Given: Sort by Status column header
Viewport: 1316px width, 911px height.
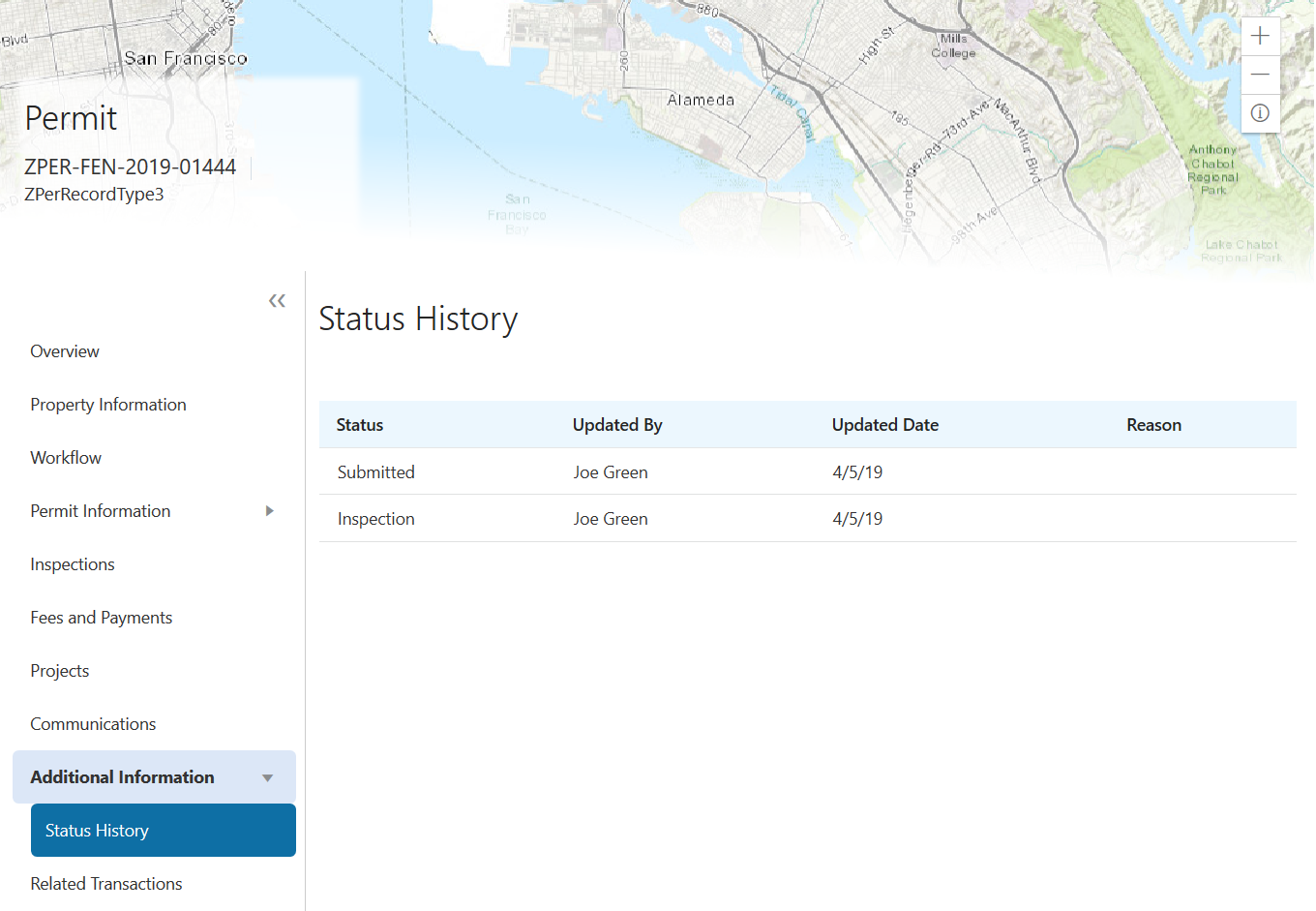Looking at the screenshot, I should pos(360,425).
